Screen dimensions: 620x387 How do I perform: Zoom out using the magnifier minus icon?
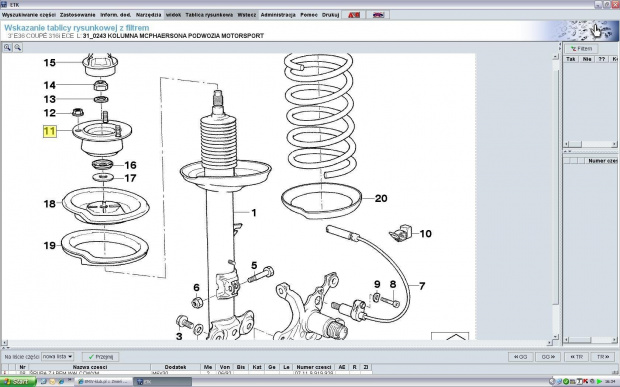[18, 47]
